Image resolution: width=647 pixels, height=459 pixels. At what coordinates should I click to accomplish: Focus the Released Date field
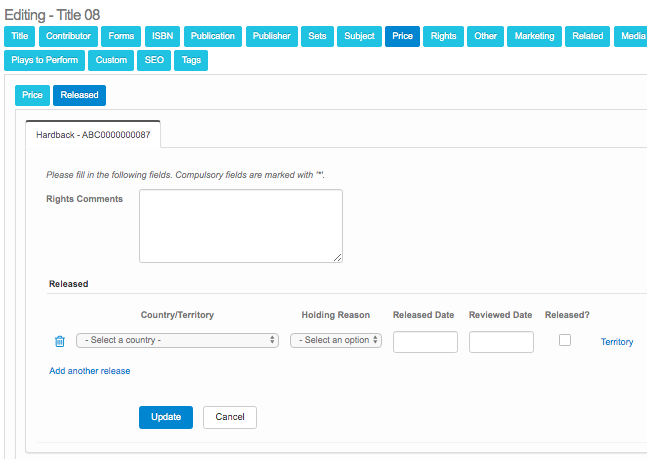[425, 342]
